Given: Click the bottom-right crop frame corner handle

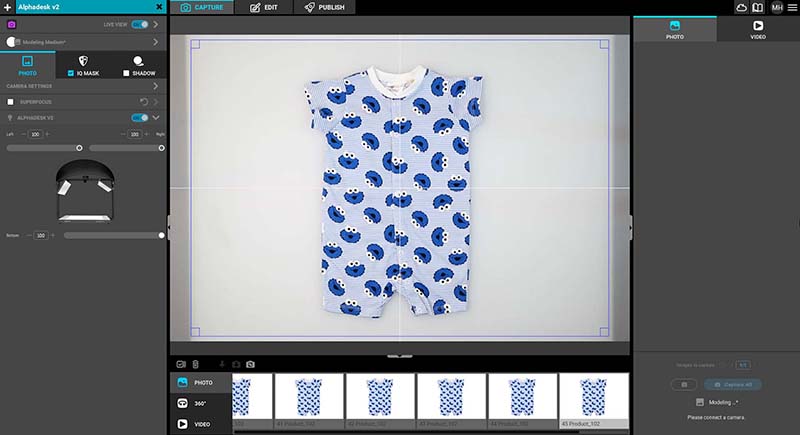Looking at the screenshot, I should (604, 332).
